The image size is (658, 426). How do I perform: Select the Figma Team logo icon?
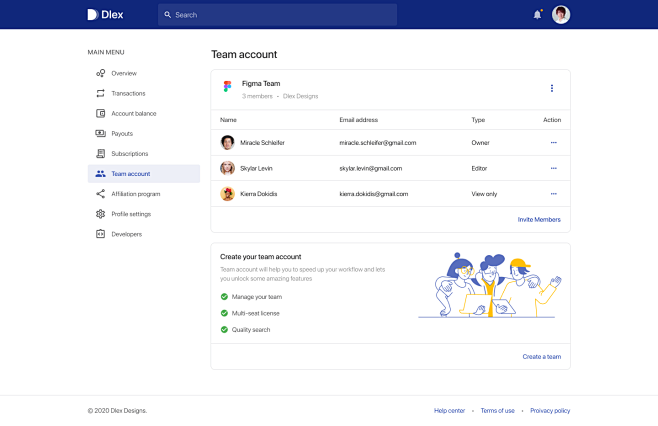click(228, 87)
